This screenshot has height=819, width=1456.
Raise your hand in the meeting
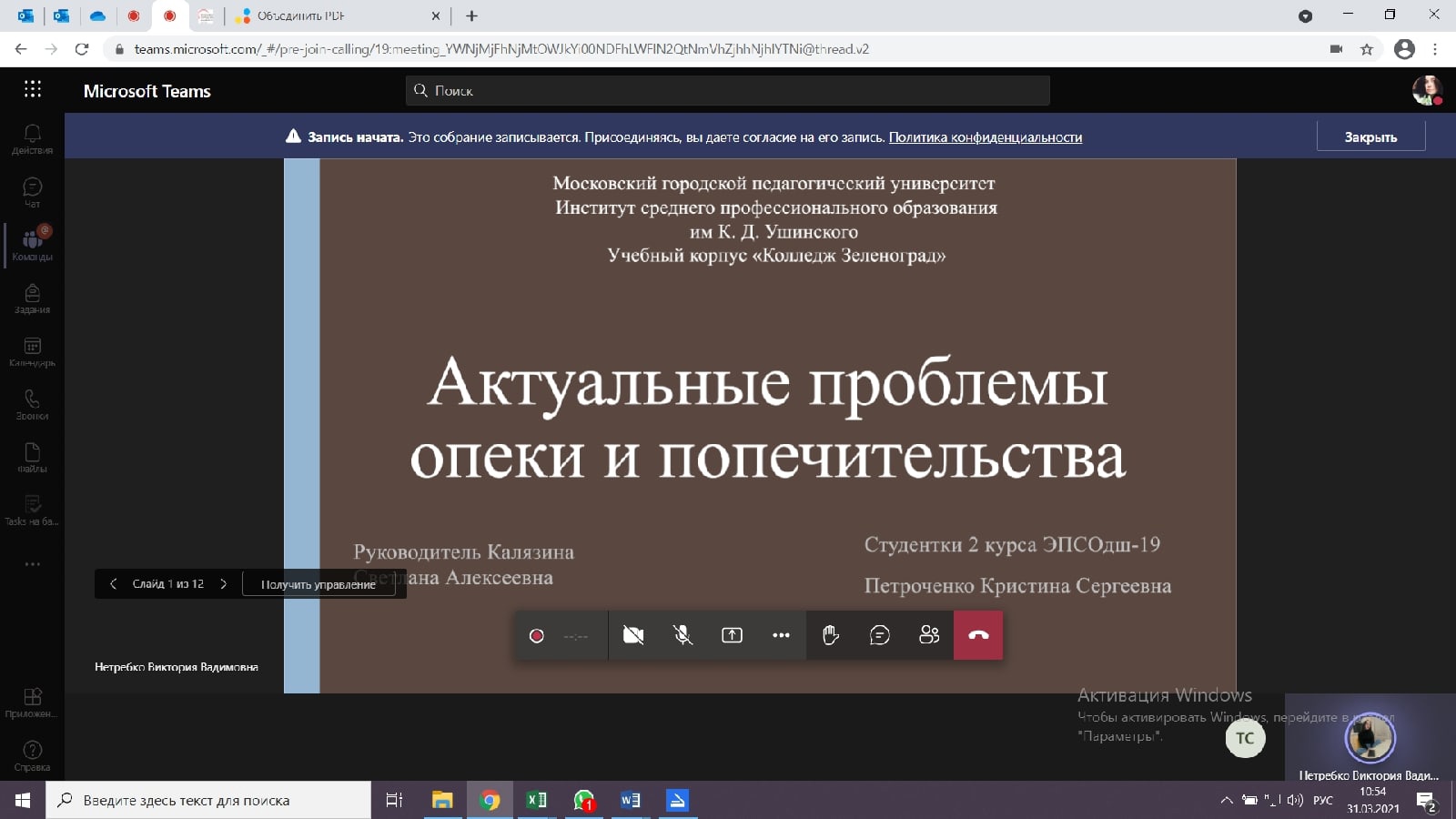coord(830,635)
